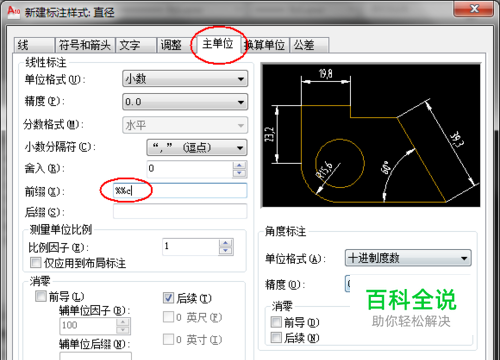
Task: Toggle the 0 英寸(I) checkbox
Action: tap(168, 339)
